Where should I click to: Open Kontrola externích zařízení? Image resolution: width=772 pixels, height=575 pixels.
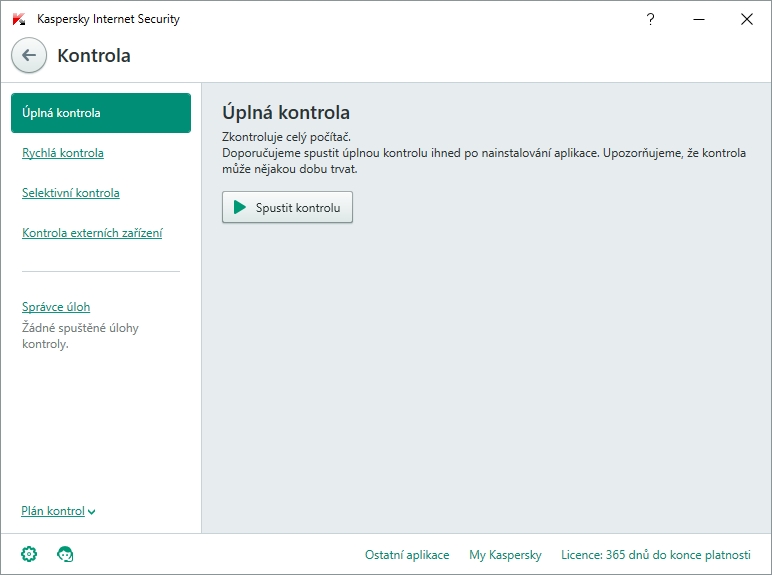pos(92,232)
